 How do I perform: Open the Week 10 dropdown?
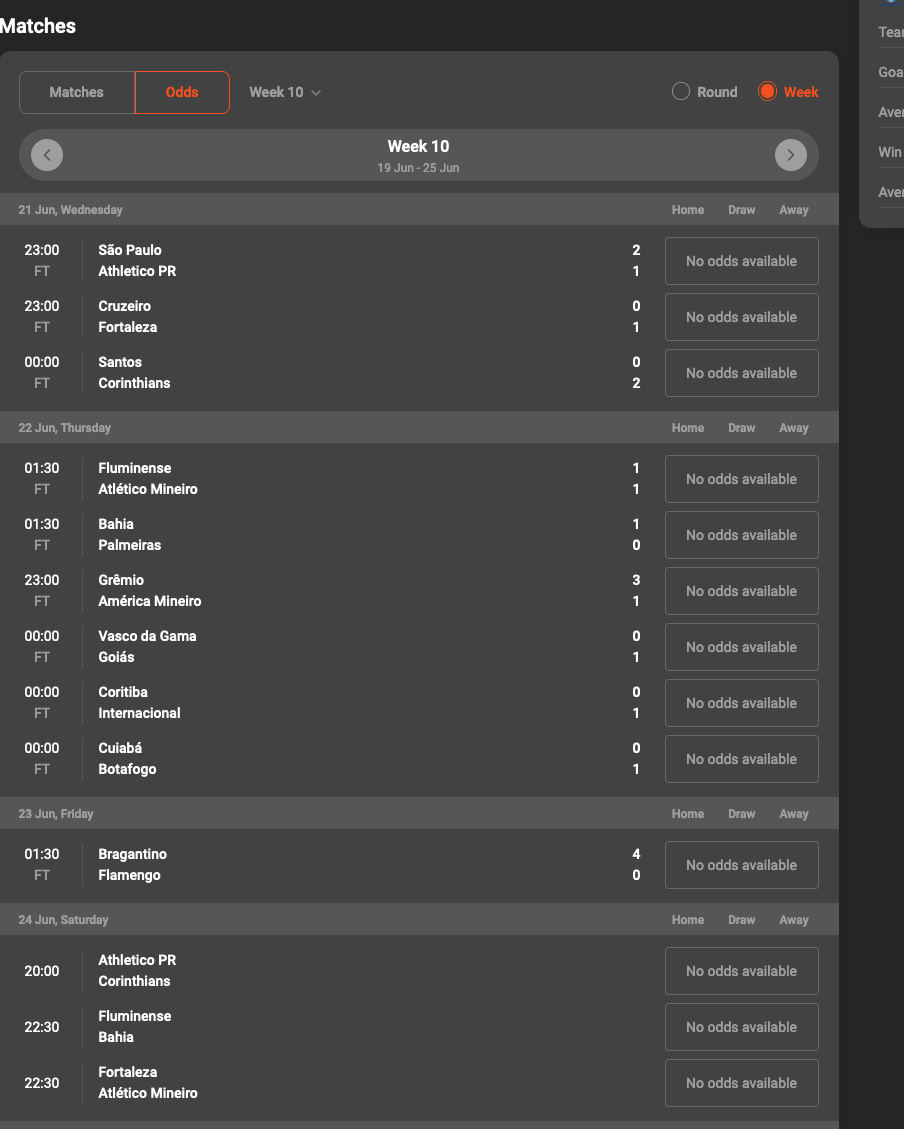point(284,92)
